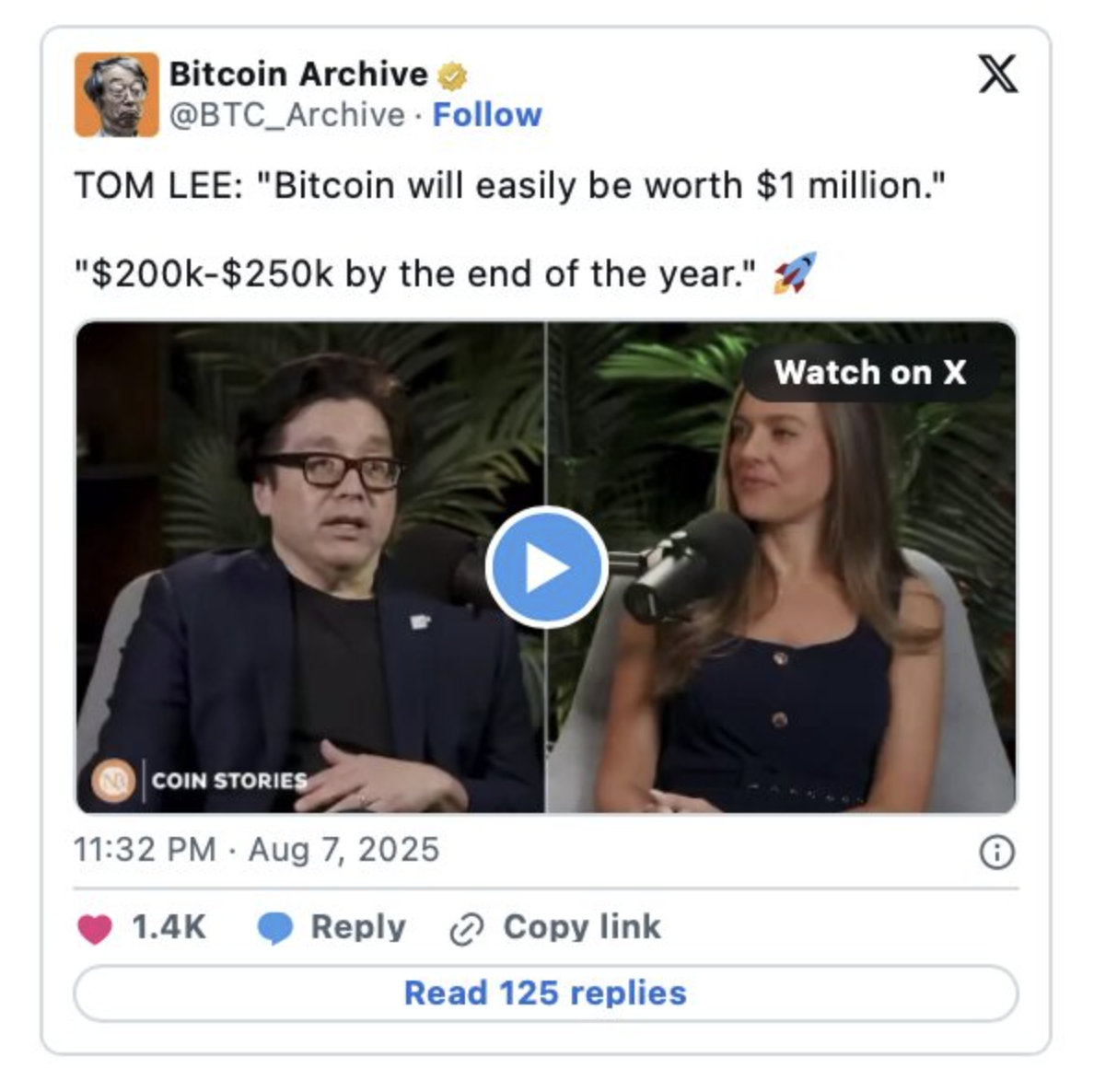Open the Bitcoin Archive display name
Viewport: 1094px width, 1092px height.
298,74
